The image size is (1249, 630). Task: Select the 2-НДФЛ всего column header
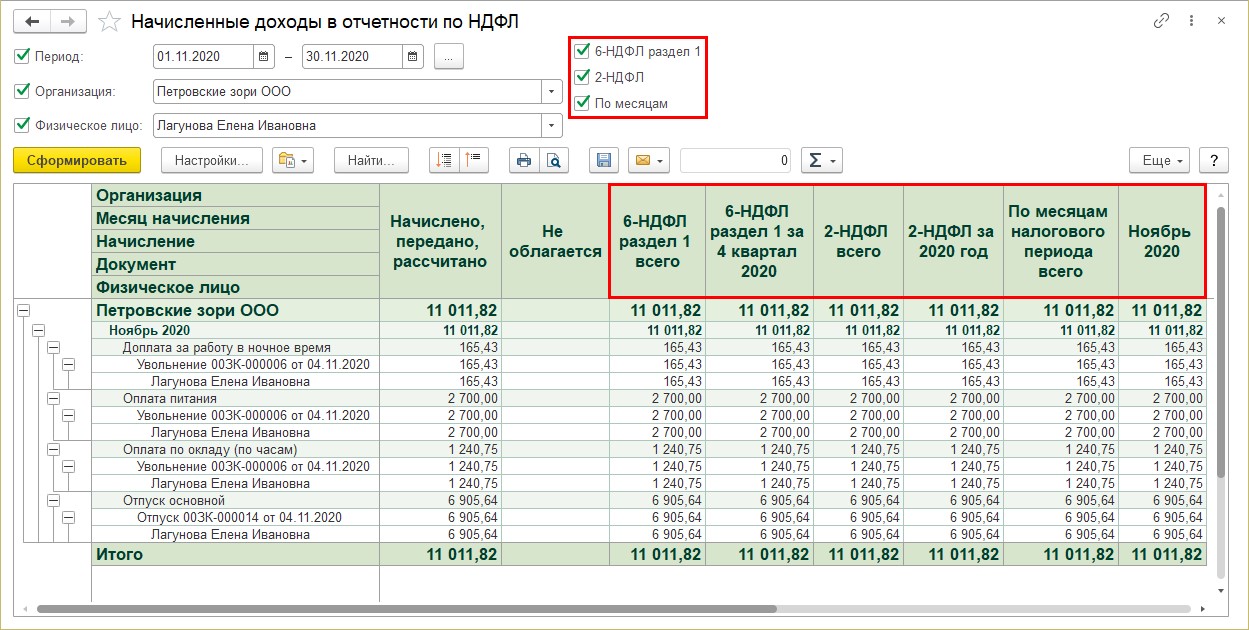pos(858,241)
